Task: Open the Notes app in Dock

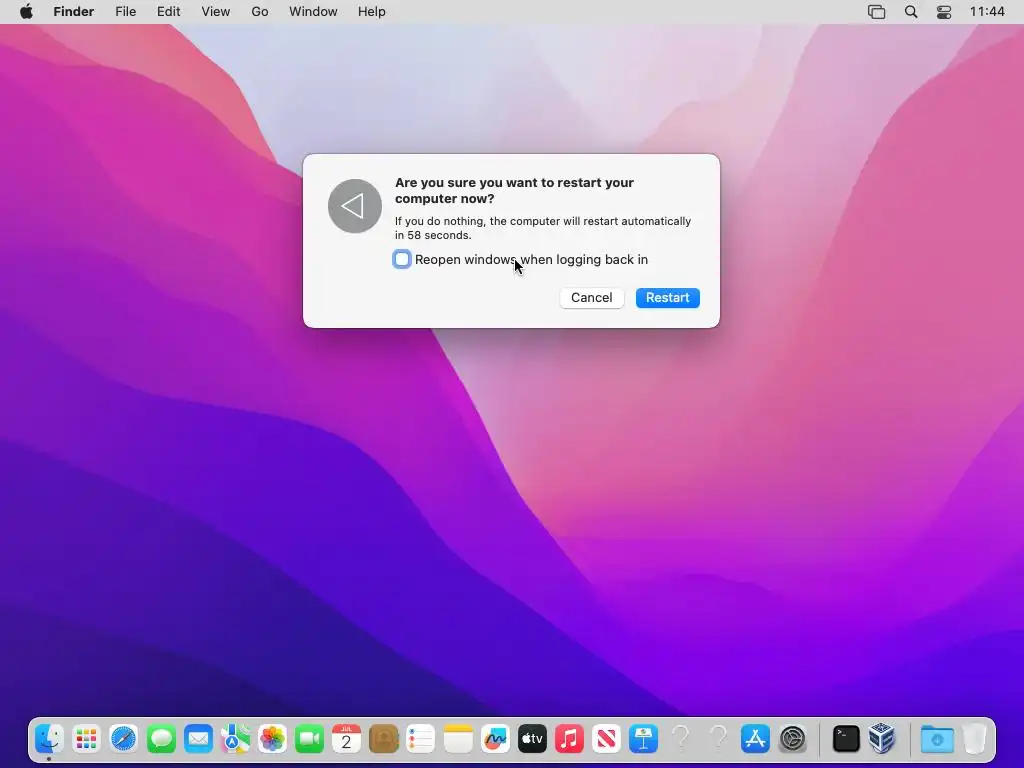Action: point(458,739)
